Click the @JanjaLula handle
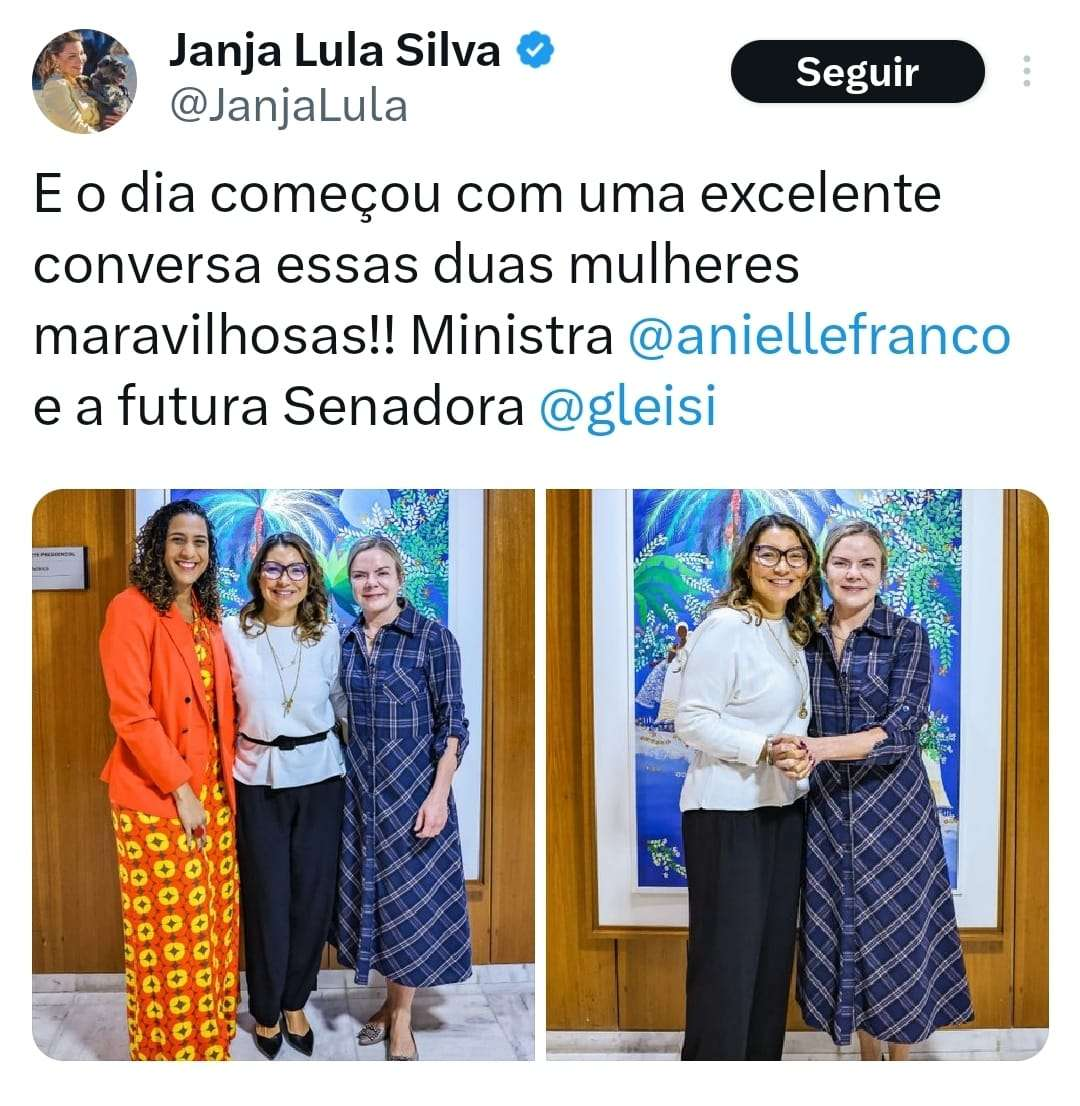 289,107
